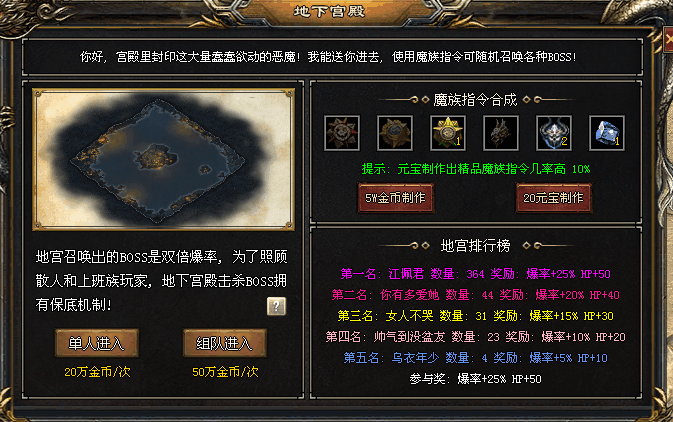Select the gold star medal with count 1

coord(448,133)
